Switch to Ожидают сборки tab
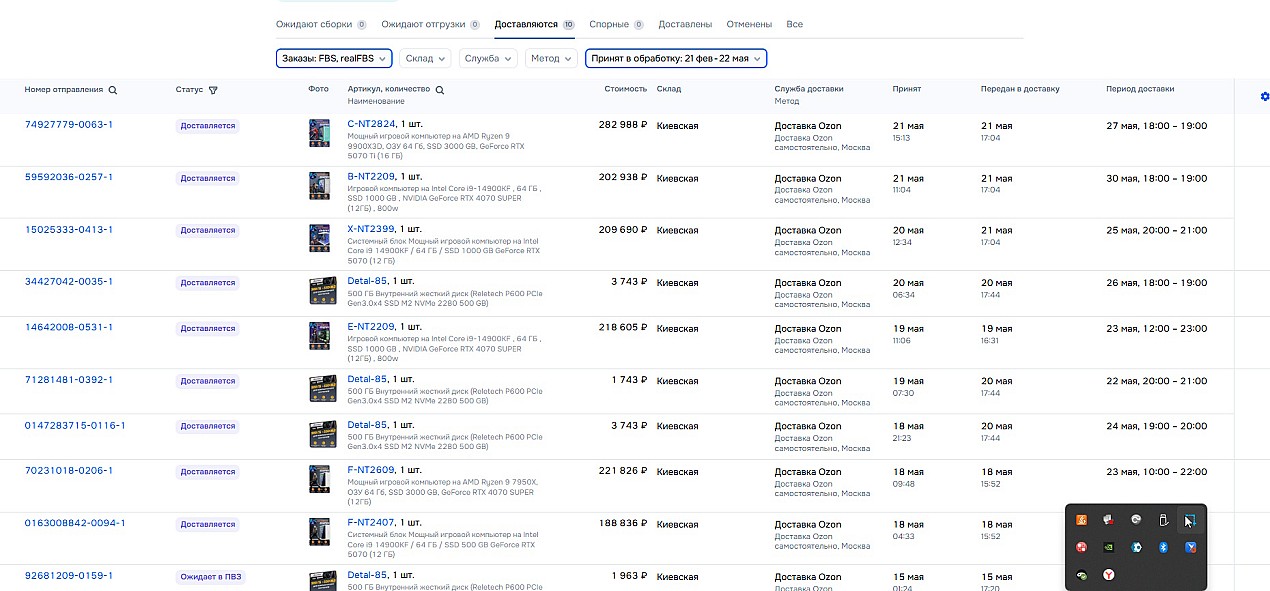The image size is (1270, 591). click(321, 24)
